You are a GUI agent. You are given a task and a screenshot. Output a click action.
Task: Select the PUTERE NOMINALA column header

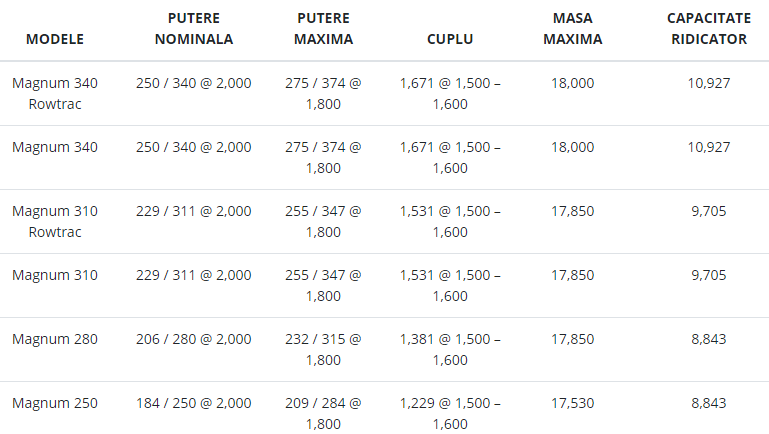(194, 28)
